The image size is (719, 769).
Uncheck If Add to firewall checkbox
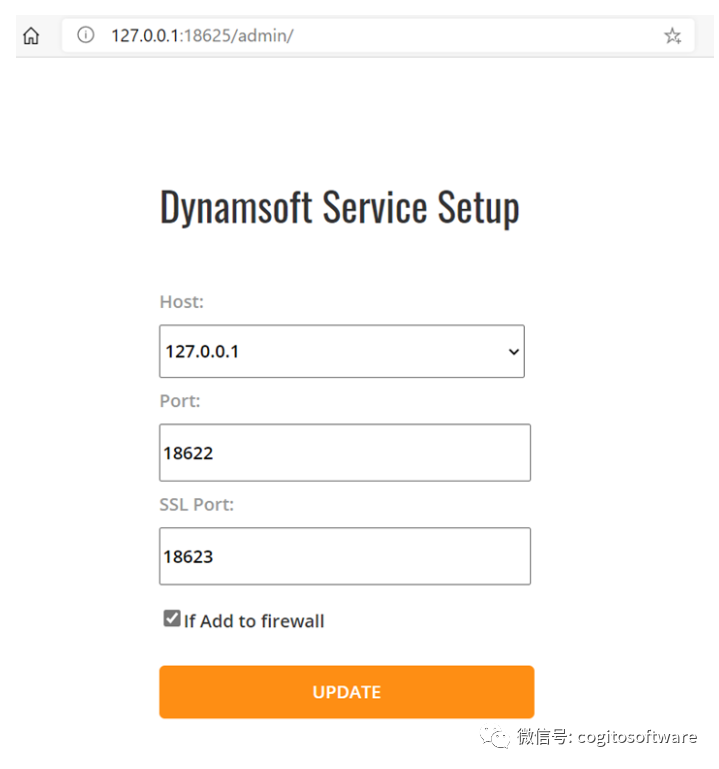tap(172, 618)
